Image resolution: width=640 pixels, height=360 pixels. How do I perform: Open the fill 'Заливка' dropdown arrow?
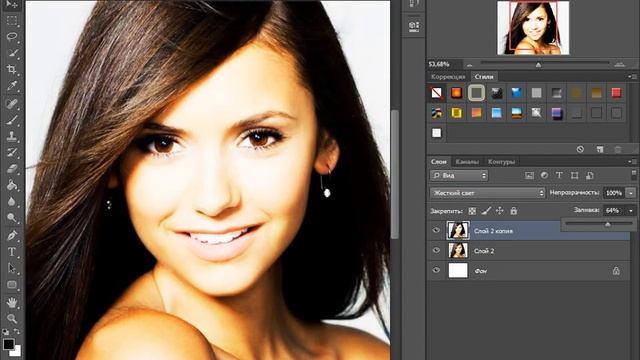pyautogui.click(x=631, y=211)
